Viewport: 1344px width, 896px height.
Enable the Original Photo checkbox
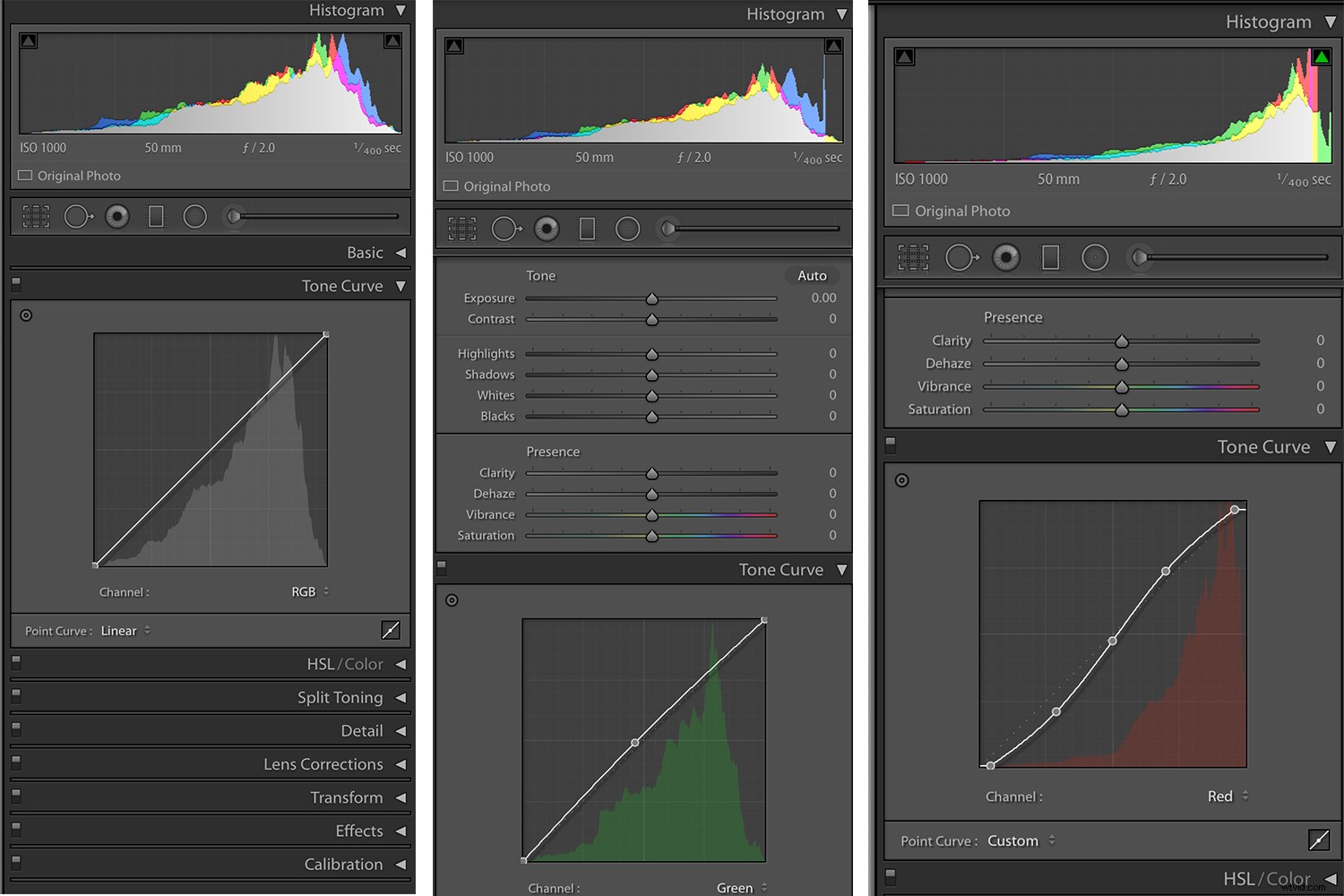(x=25, y=175)
